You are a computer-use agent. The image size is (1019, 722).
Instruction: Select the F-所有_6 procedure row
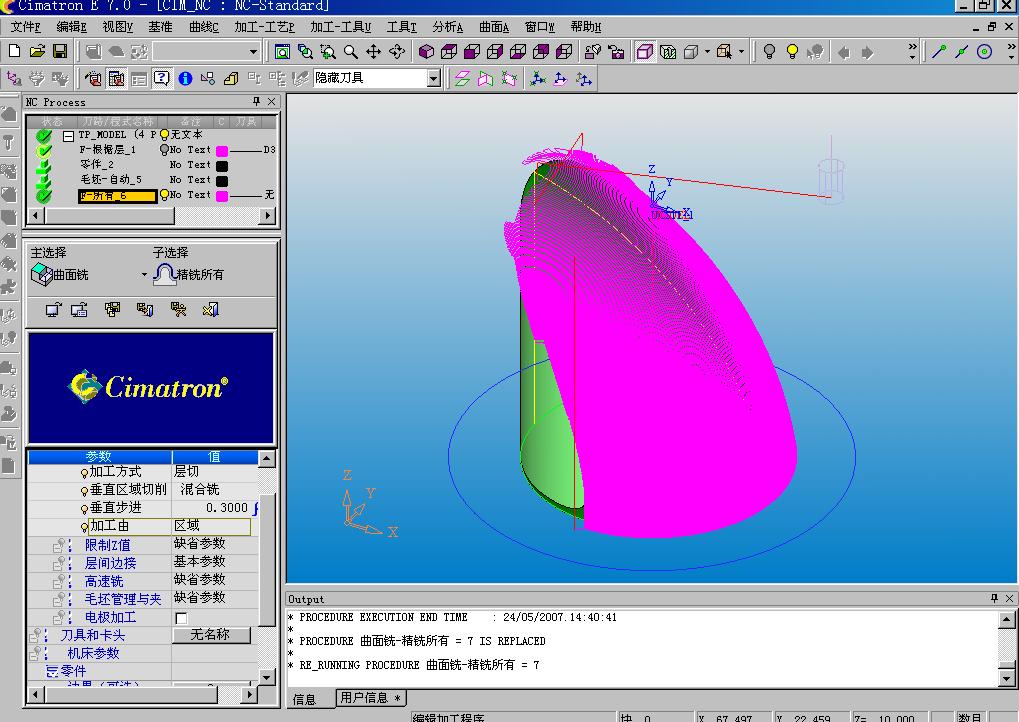(x=117, y=196)
